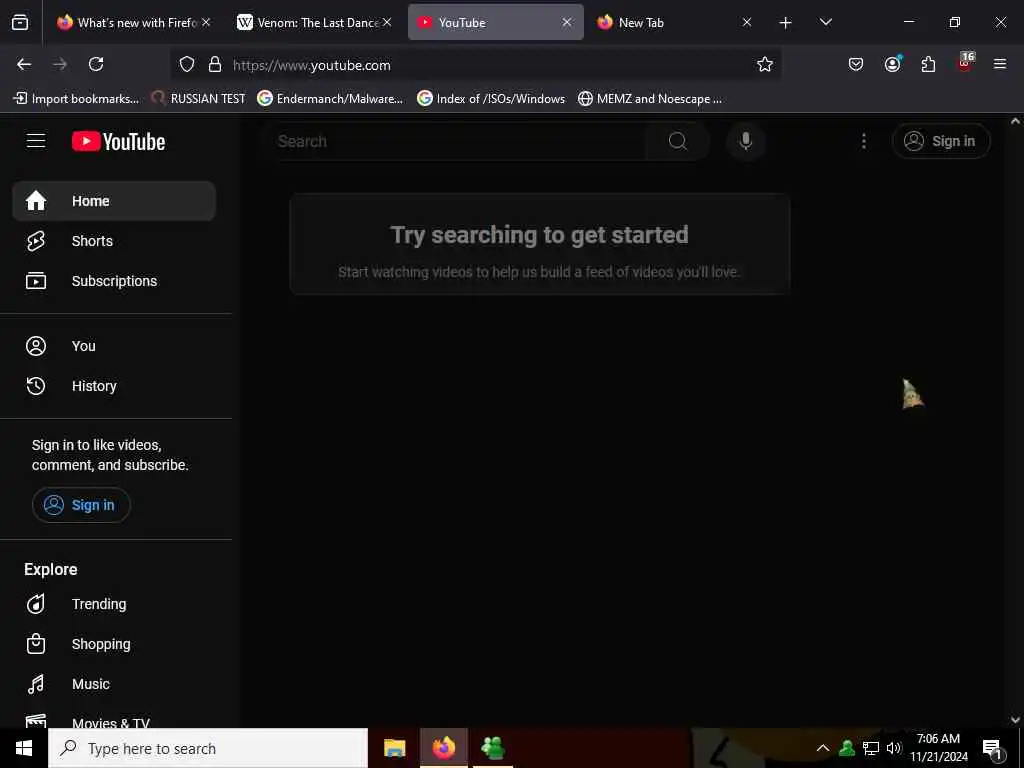Click taskbar Type here to search box
The height and width of the screenshot is (768, 1024).
coord(208,748)
